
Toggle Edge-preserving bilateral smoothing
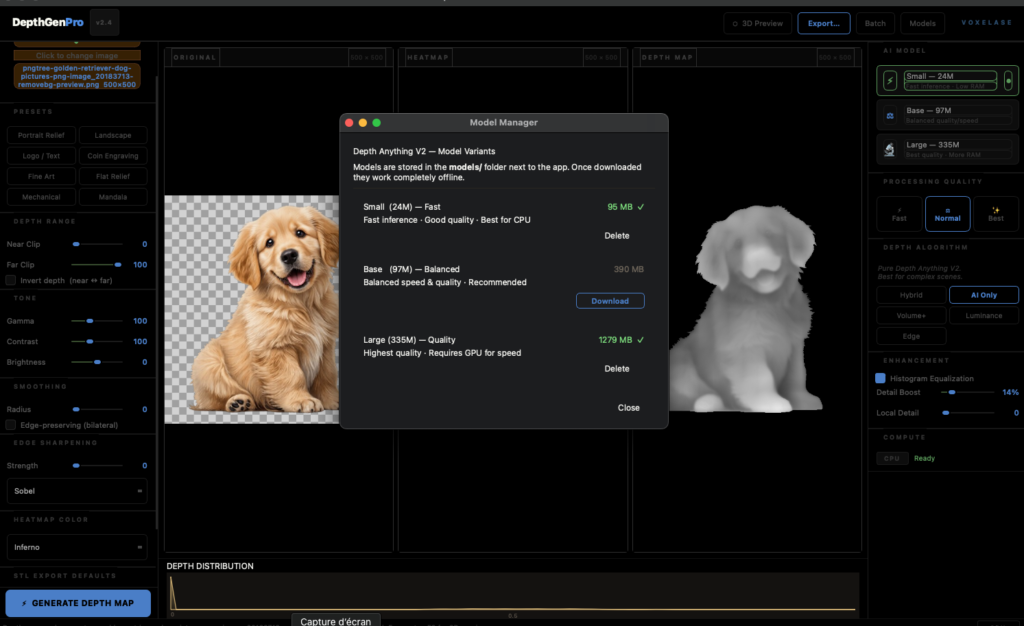(x=12, y=425)
